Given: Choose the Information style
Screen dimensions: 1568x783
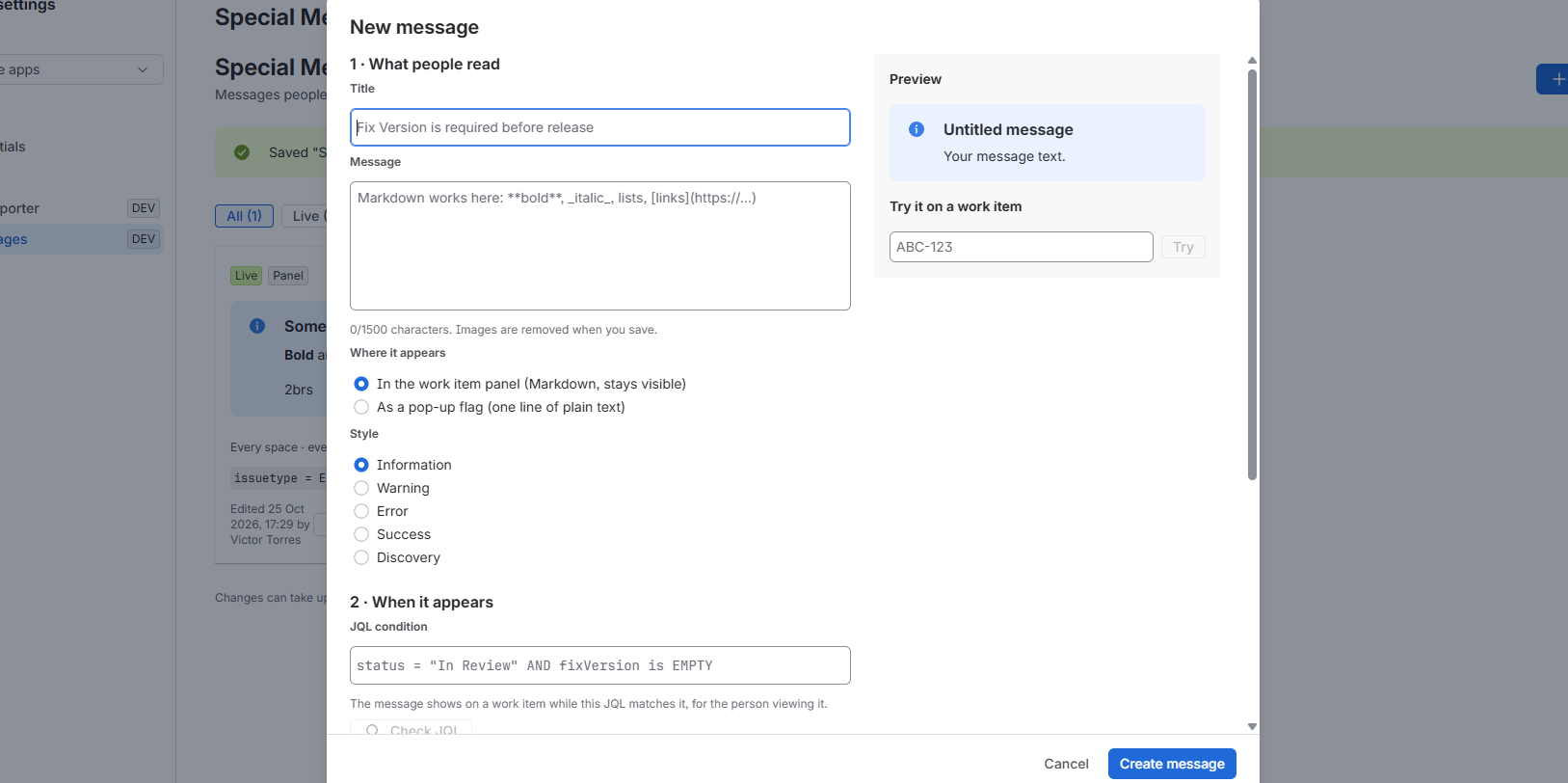Looking at the screenshot, I should coord(361,465).
